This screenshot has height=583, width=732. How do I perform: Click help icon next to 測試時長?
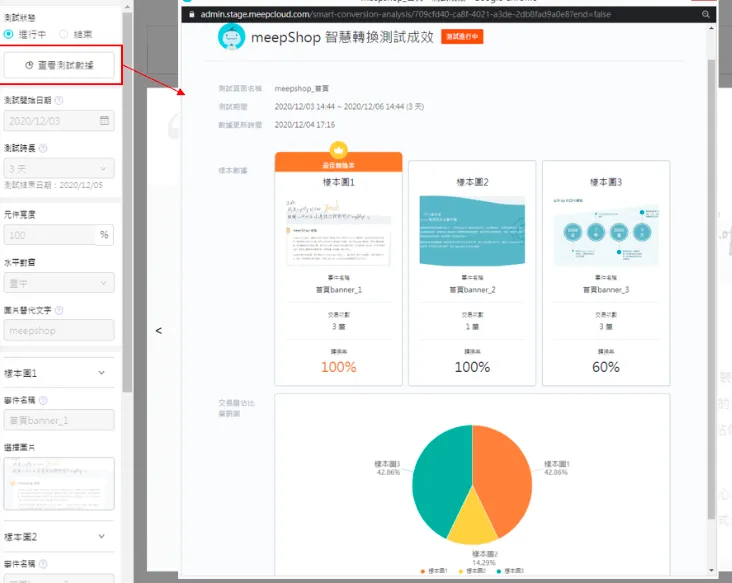coord(43,148)
